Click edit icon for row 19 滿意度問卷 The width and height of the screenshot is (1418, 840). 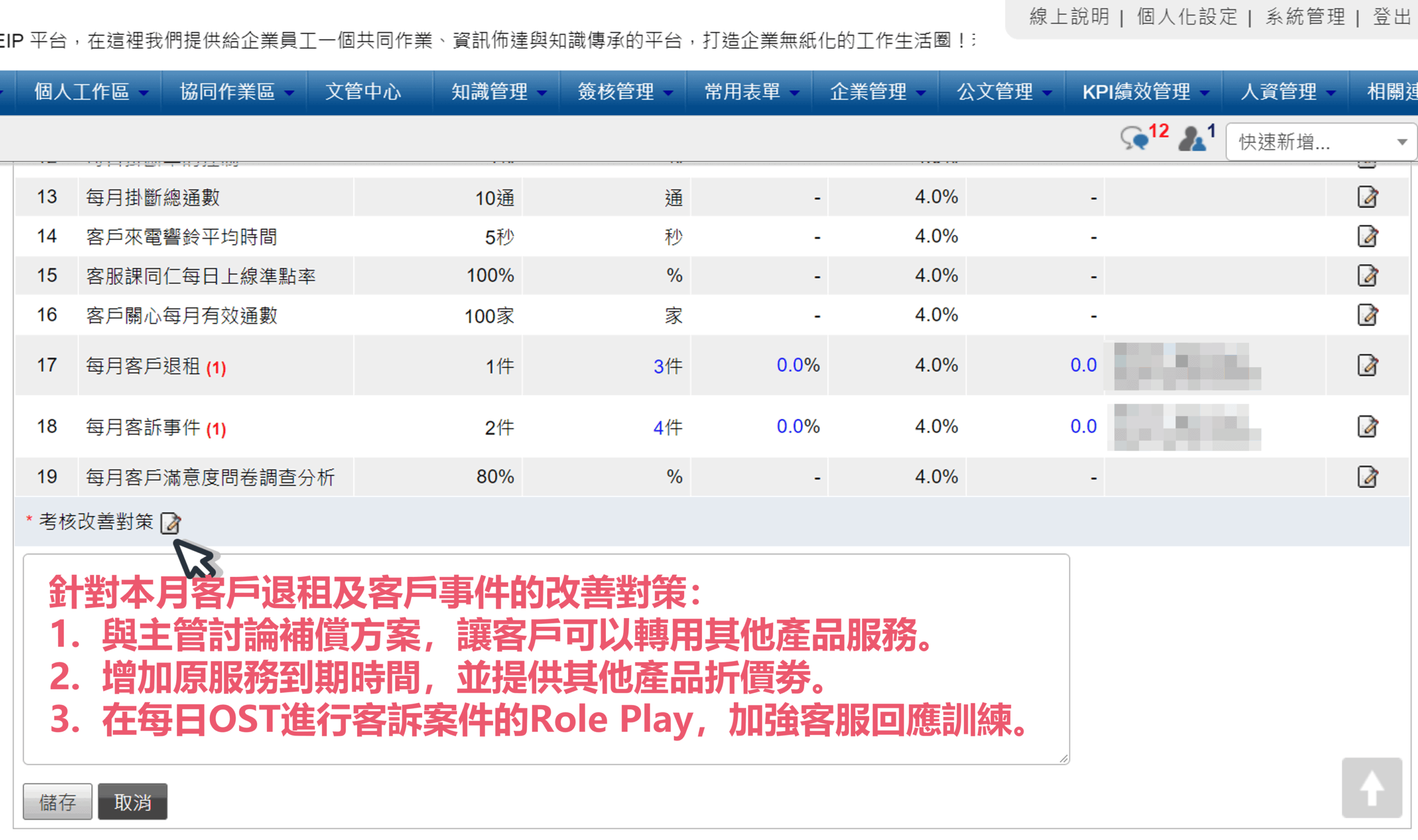coord(1367,477)
